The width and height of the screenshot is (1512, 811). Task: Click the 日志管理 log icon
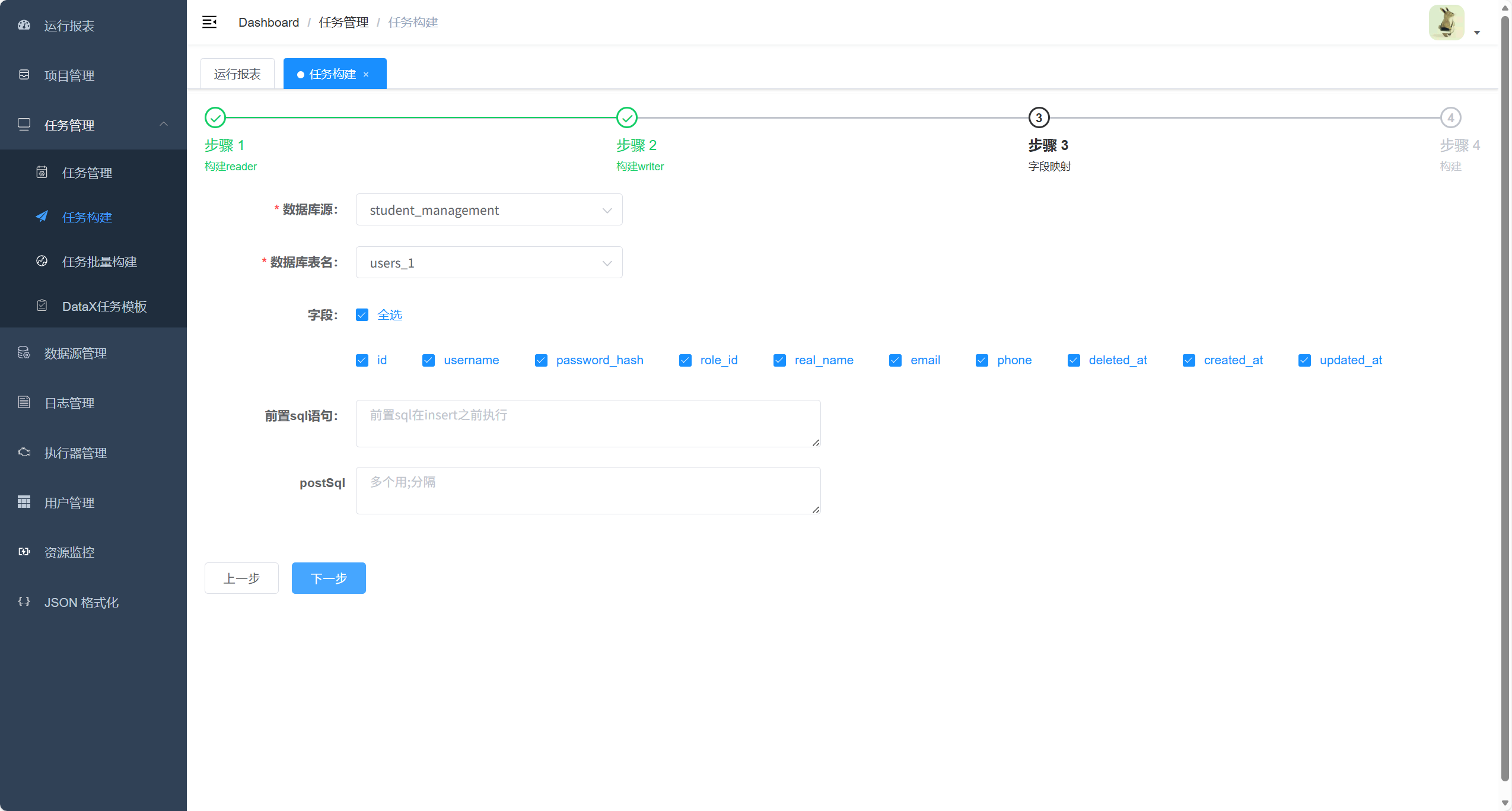(24, 402)
